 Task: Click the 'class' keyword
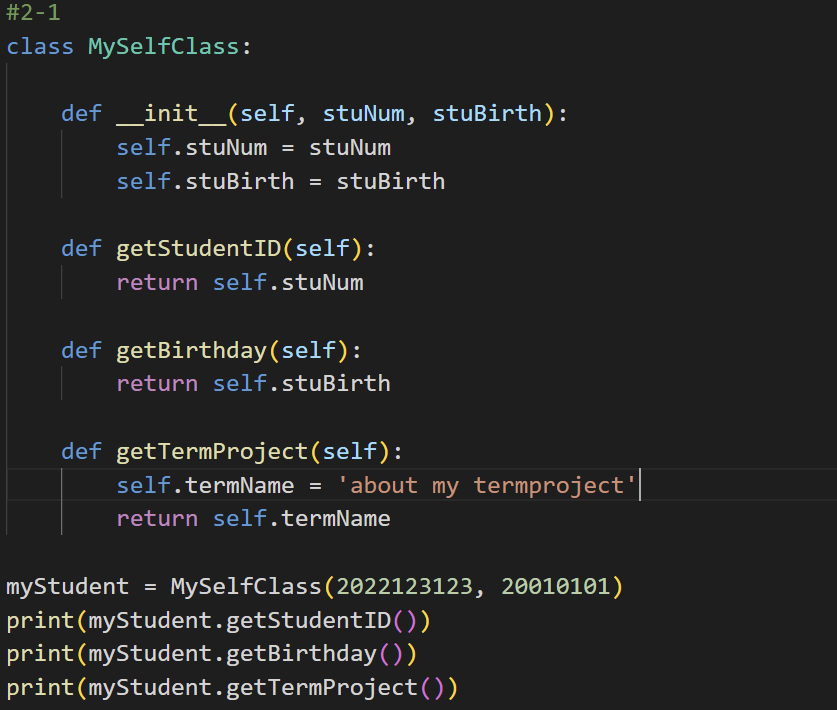tap(40, 46)
